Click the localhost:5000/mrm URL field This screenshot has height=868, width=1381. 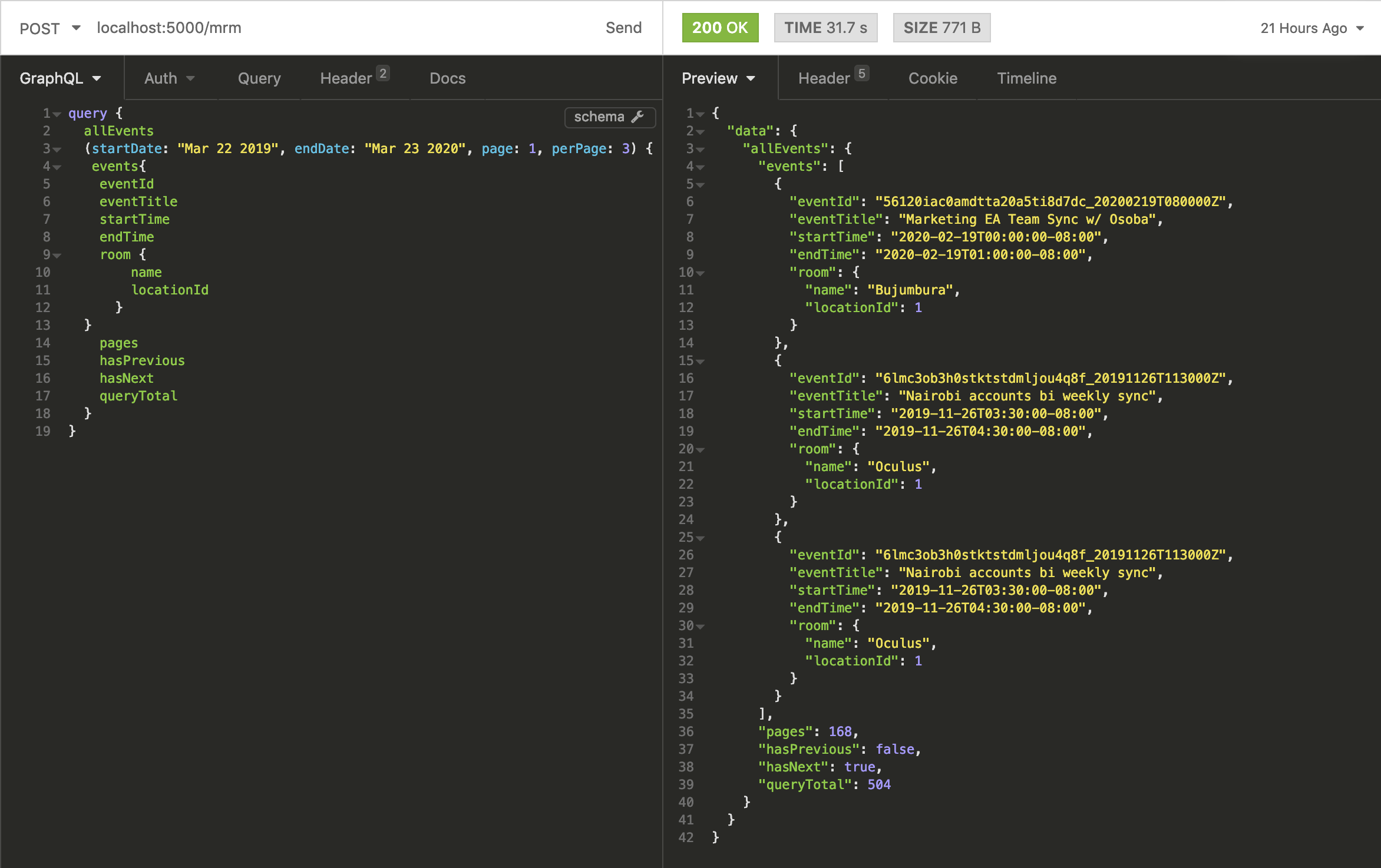pos(169,28)
